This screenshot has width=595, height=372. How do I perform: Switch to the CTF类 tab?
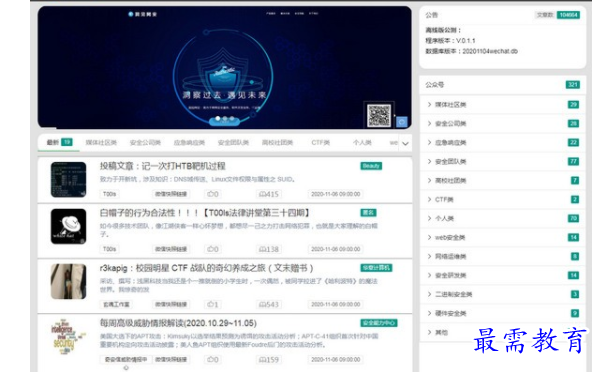click(x=321, y=143)
